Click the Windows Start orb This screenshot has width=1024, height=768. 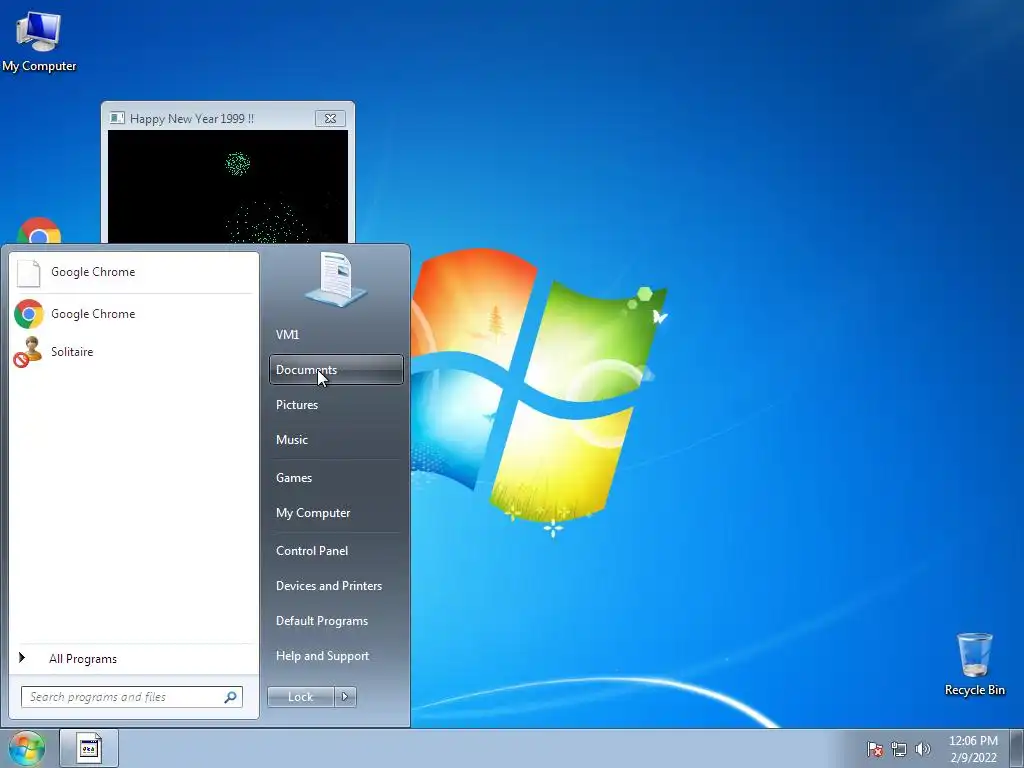click(26, 748)
